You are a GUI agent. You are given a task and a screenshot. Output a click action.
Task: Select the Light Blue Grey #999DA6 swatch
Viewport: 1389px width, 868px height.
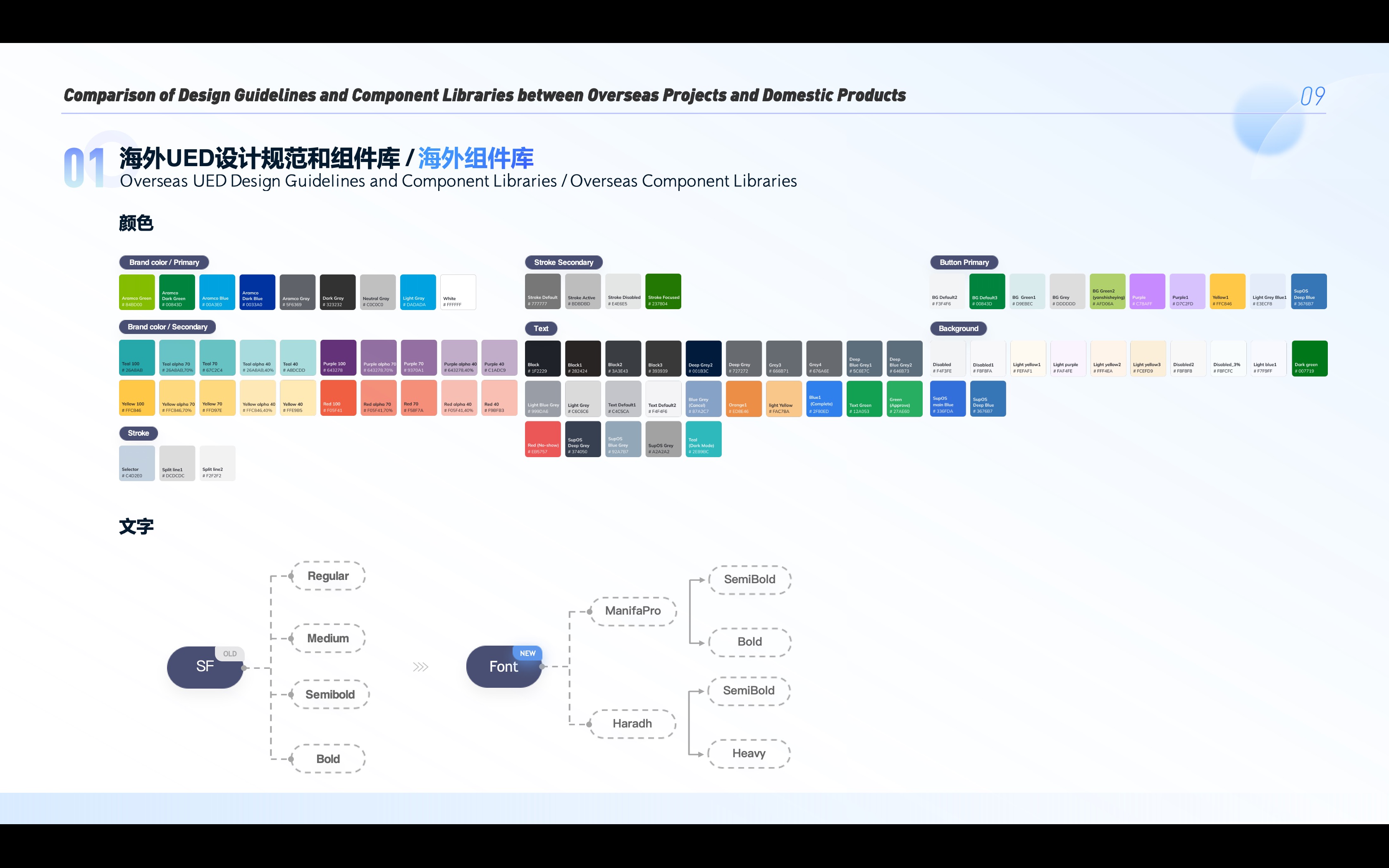[542, 399]
